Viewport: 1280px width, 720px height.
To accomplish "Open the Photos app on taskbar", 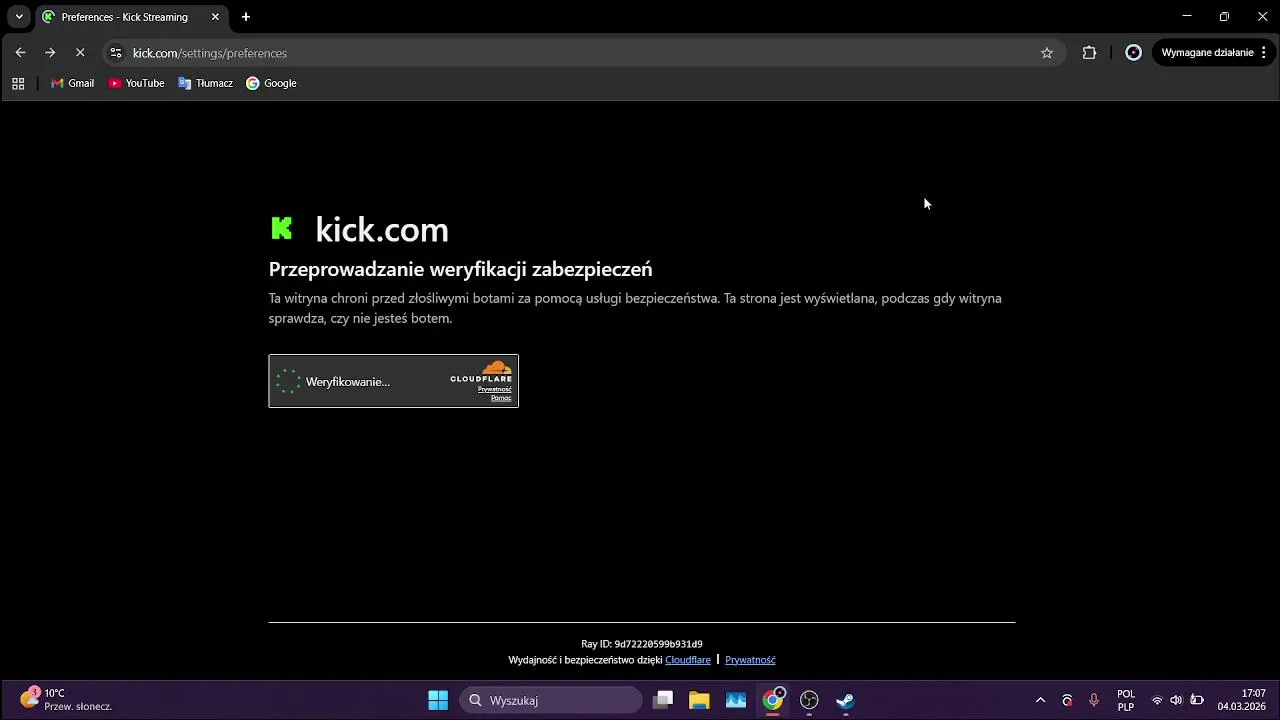I will pyautogui.click(x=736, y=700).
